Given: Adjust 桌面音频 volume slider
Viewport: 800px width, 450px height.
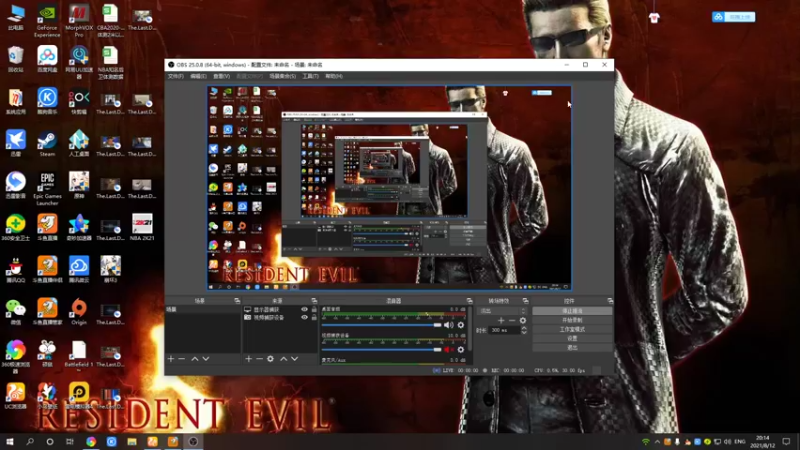Looking at the screenshot, I should pyautogui.click(x=381, y=325).
